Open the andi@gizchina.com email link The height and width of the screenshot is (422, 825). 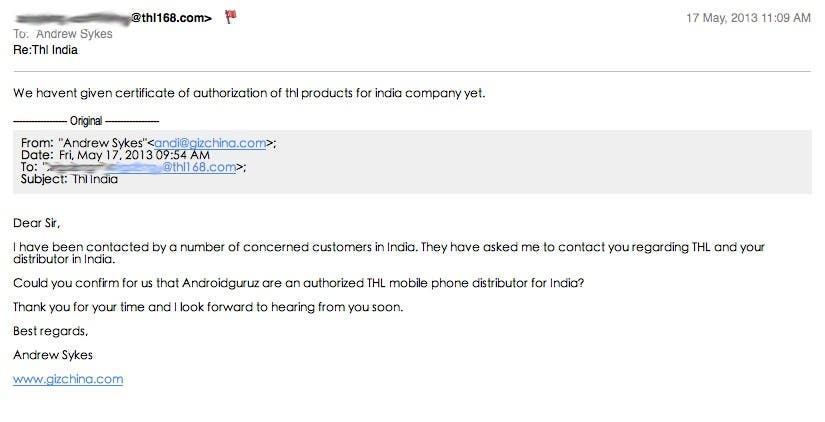point(210,143)
